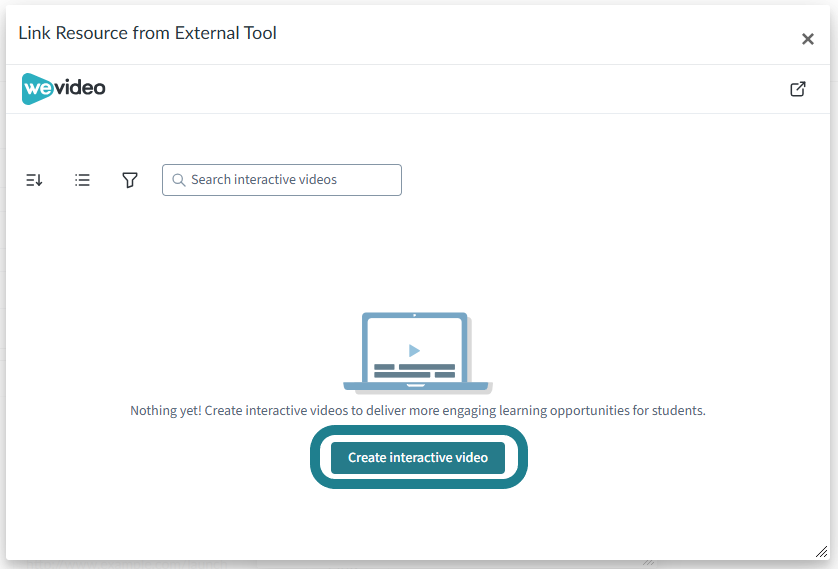Switch to list view icon

point(82,180)
